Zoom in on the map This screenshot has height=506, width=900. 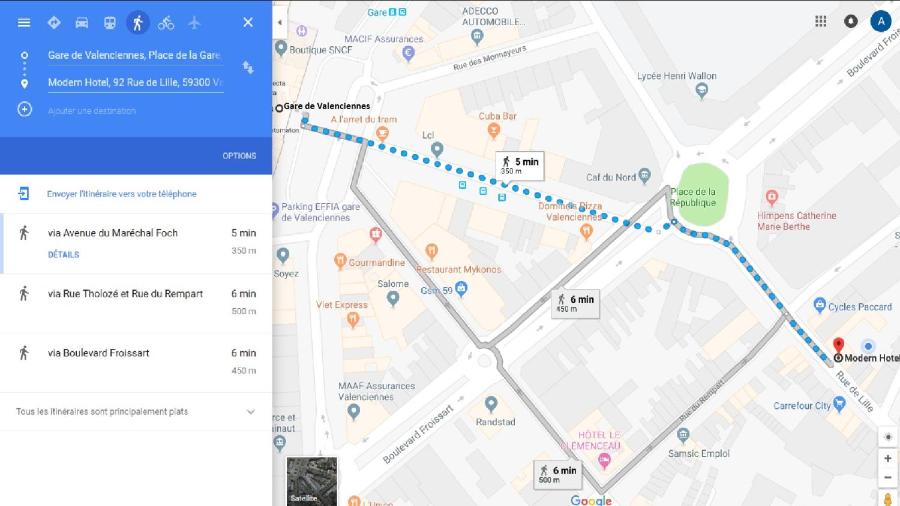(887, 458)
